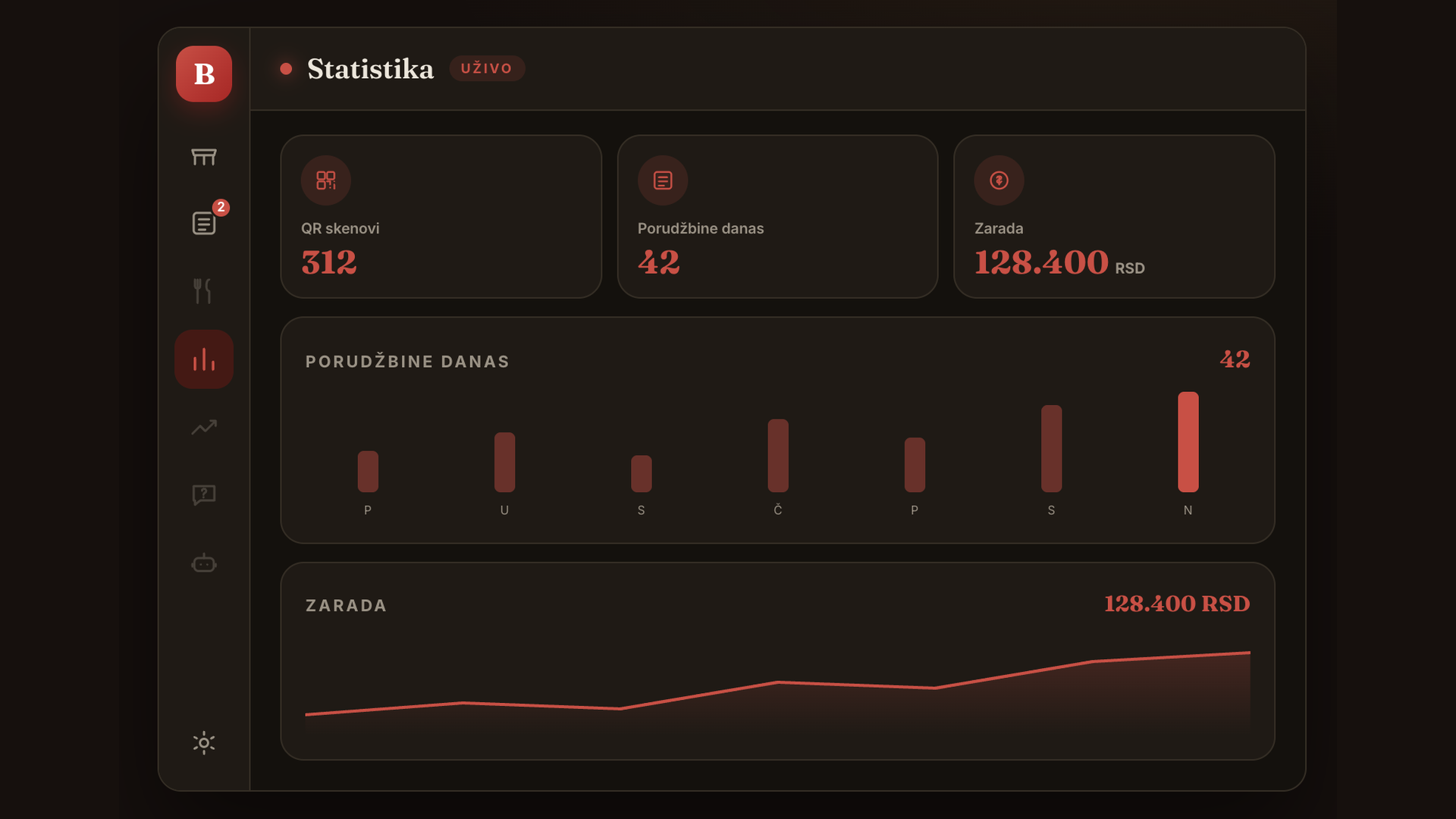1456x819 pixels.
Task: Click the ZARADA chart heading
Action: [x=346, y=606]
